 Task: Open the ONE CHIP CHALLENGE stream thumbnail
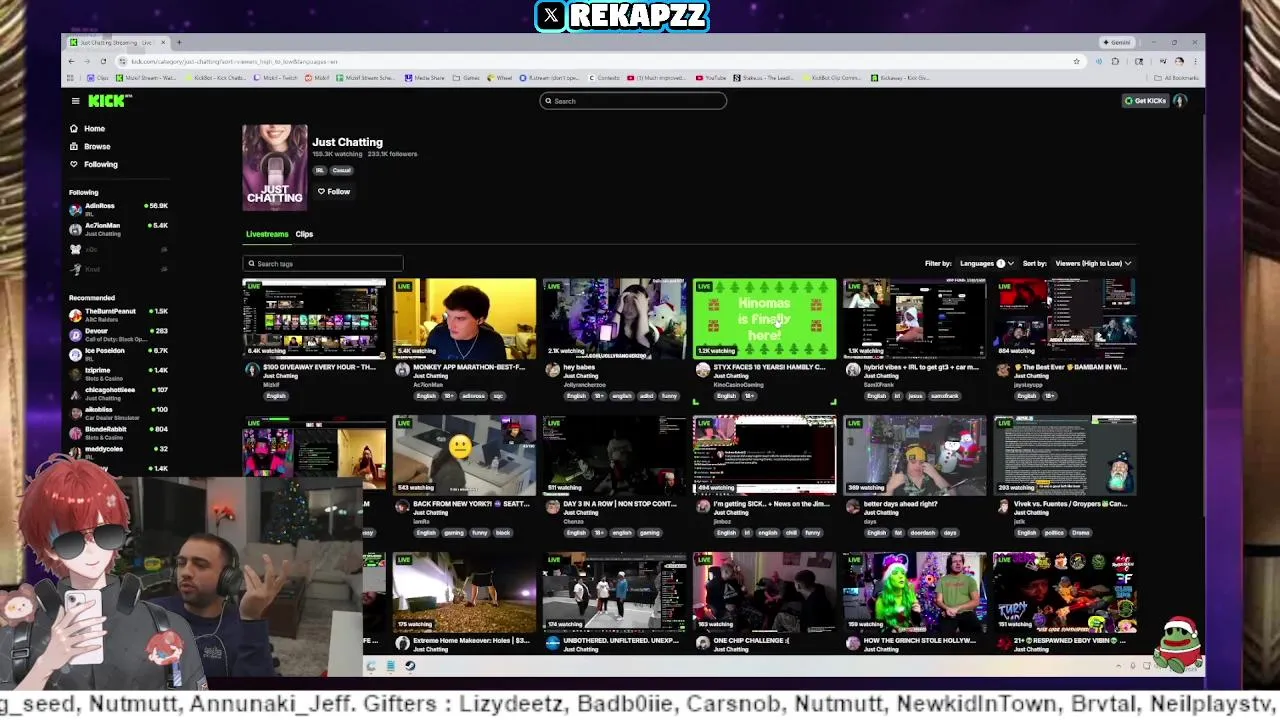coord(764,592)
